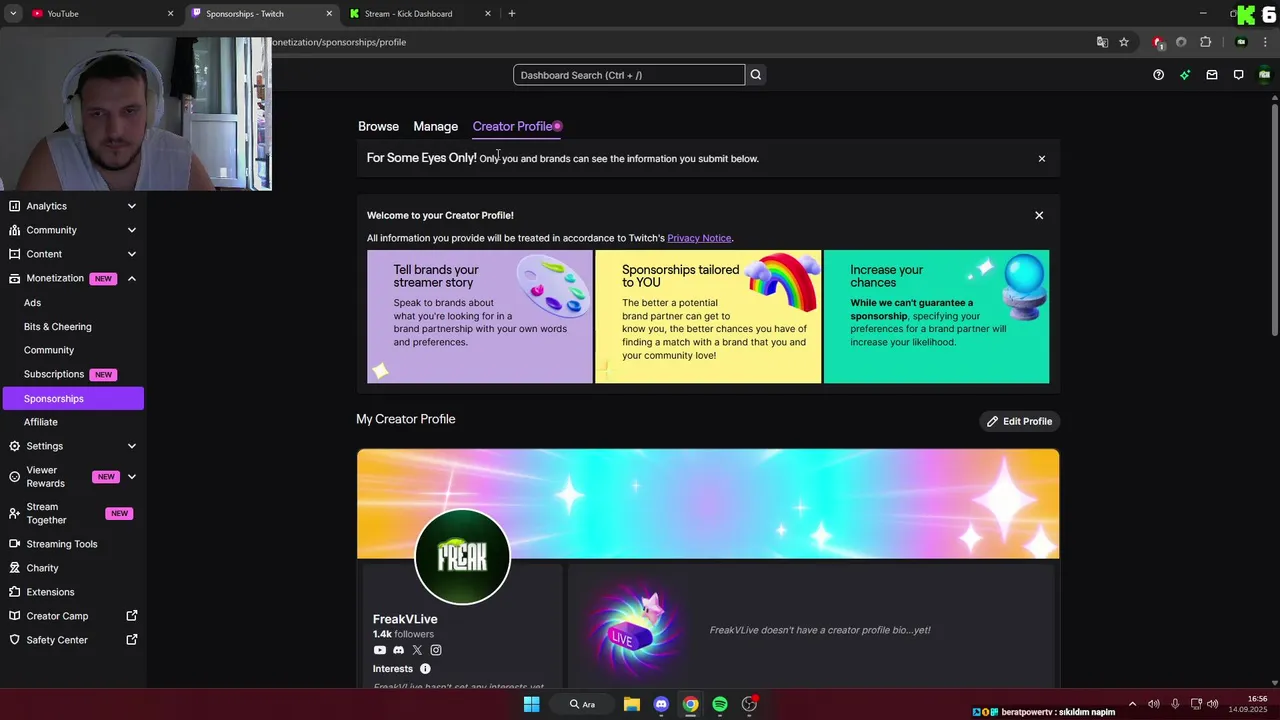Click the translate page icon in address bar
Screen dimensions: 1280x720
coord(1102,42)
